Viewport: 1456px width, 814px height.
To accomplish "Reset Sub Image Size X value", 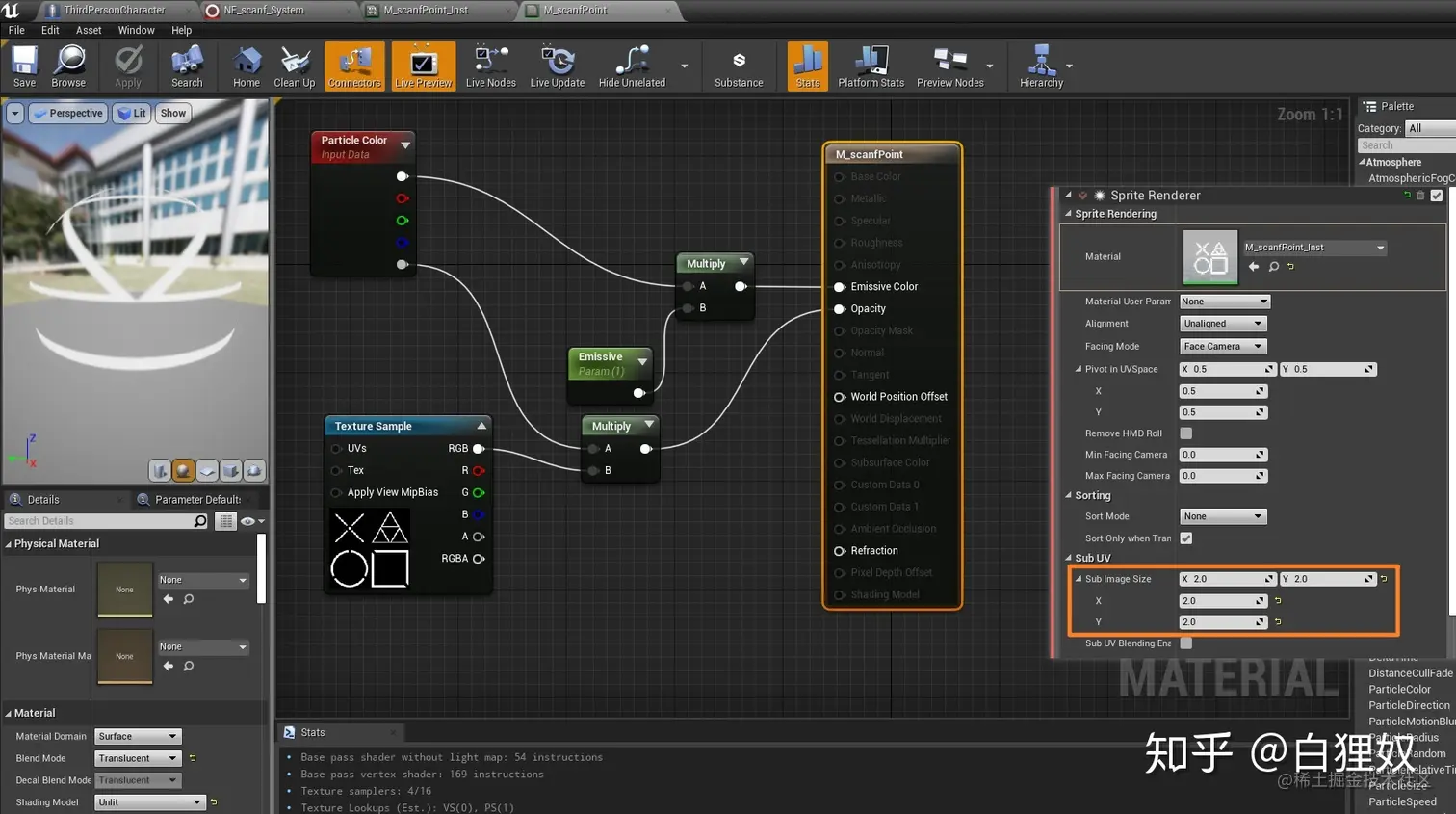I will pyautogui.click(x=1278, y=601).
